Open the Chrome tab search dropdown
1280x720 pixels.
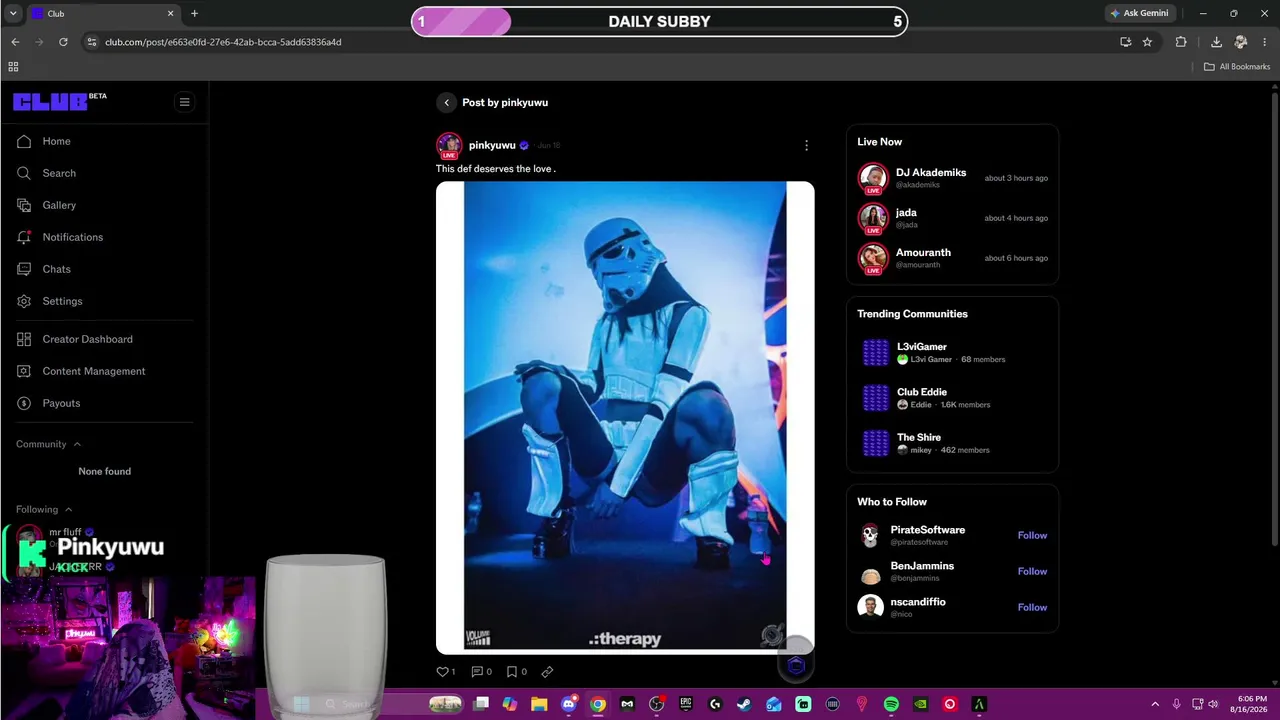point(13,13)
